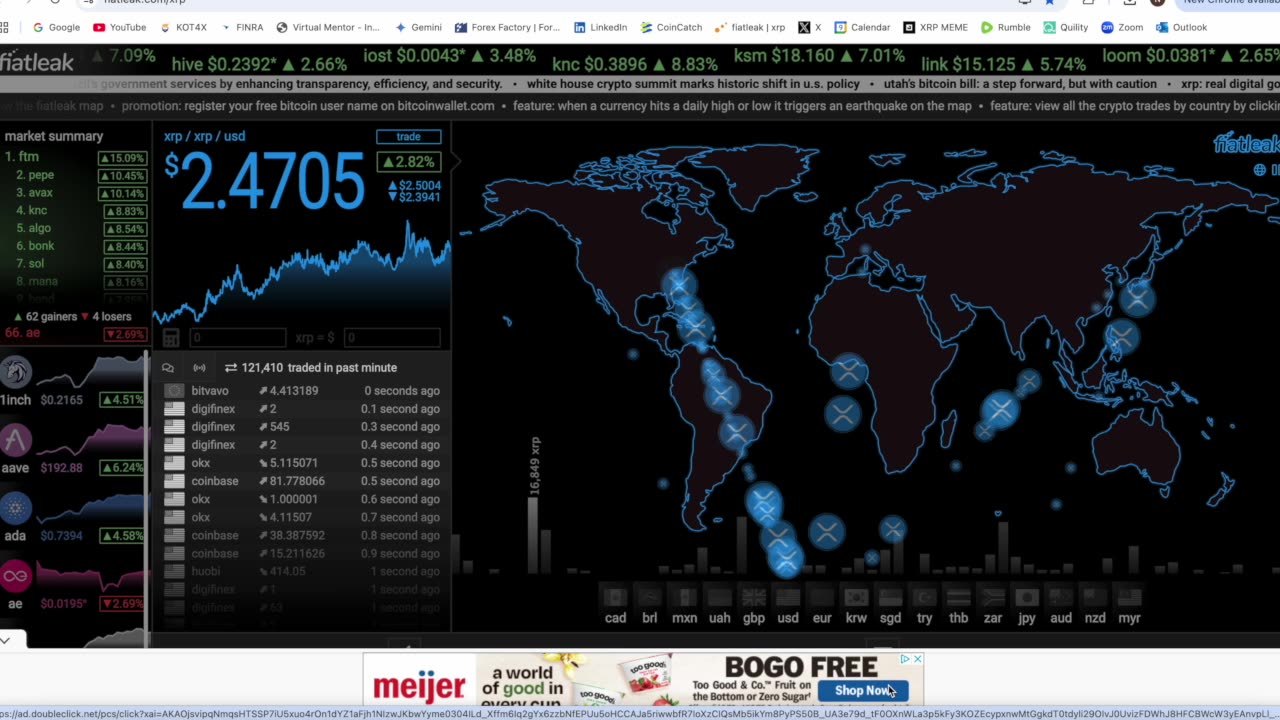Click the bitvavo 4.413189 trade row
The height and width of the screenshot is (720, 1280).
[302, 391]
